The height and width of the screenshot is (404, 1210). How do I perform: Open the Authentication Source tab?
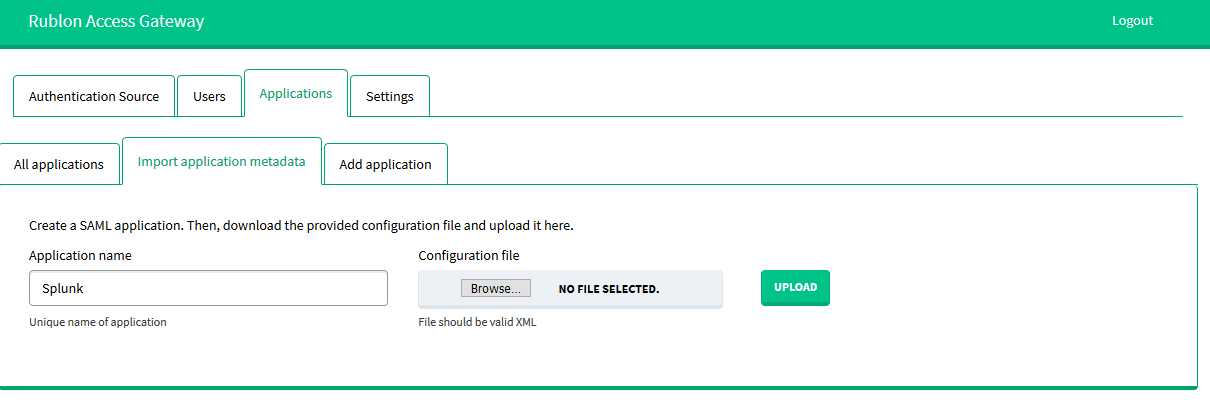coord(94,97)
